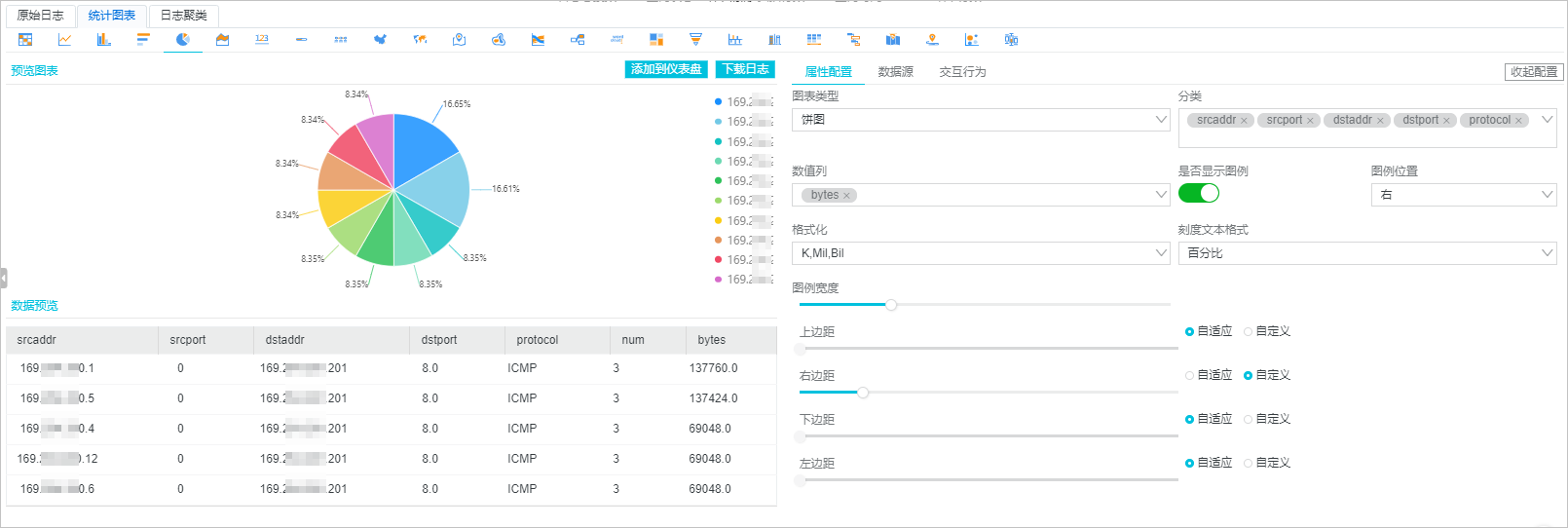Expand the 分类 multi-select dropdown arrow
The image size is (1568, 528).
pyautogui.click(x=1547, y=120)
